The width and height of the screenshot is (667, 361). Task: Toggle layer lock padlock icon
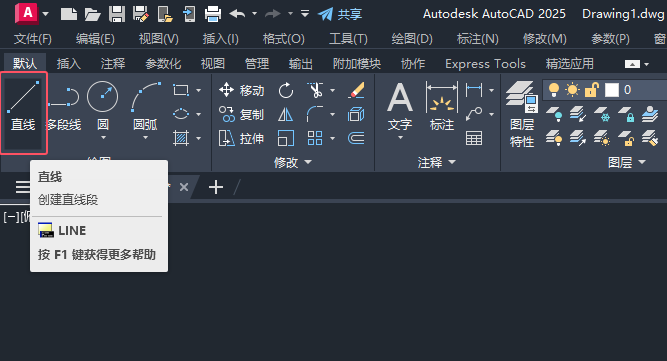click(592, 90)
